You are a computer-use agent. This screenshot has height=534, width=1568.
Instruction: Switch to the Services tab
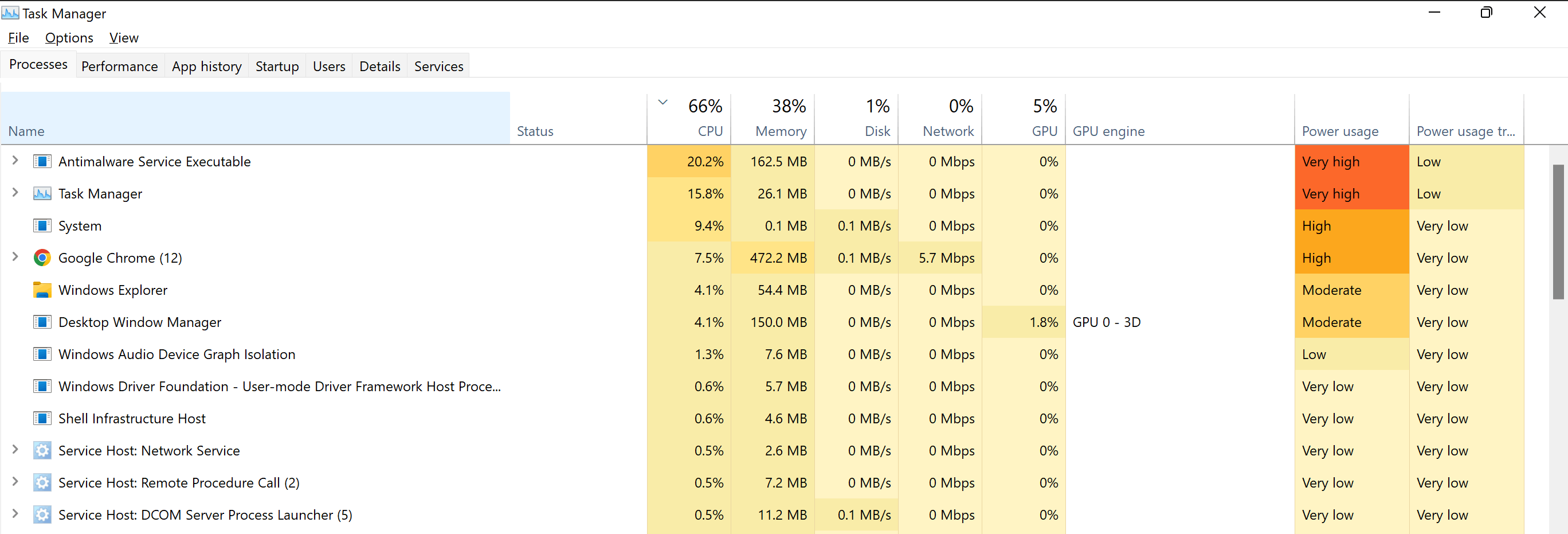click(438, 67)
